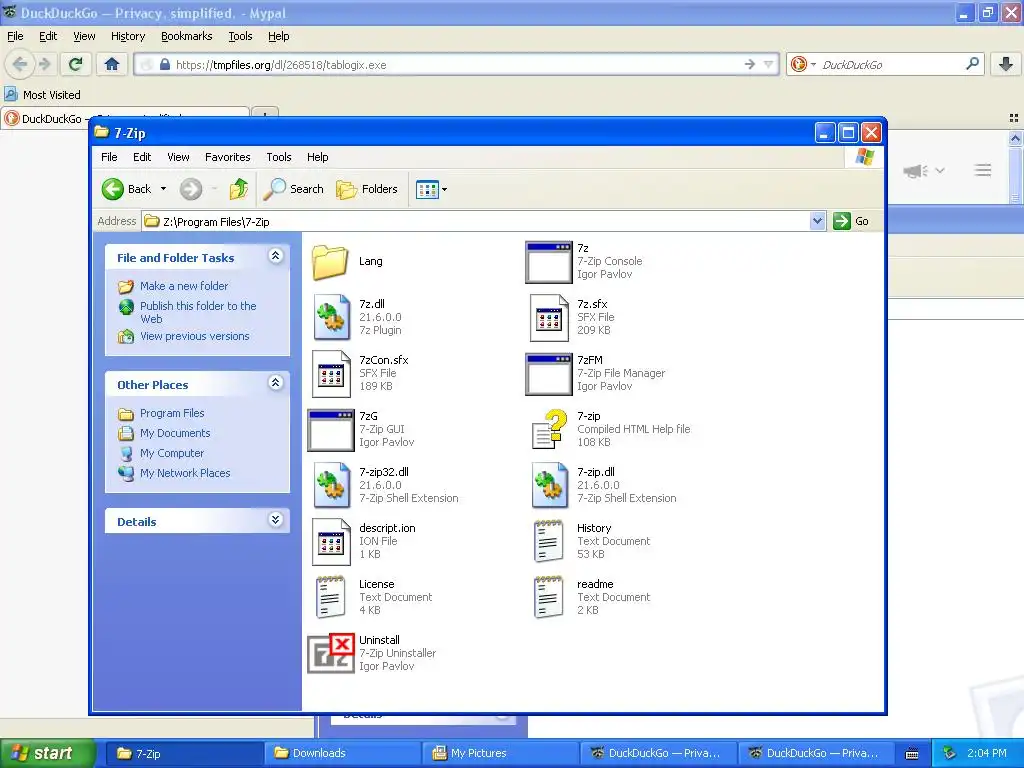
Task: Go to My Network Places
Action: (x=185, y=473)
